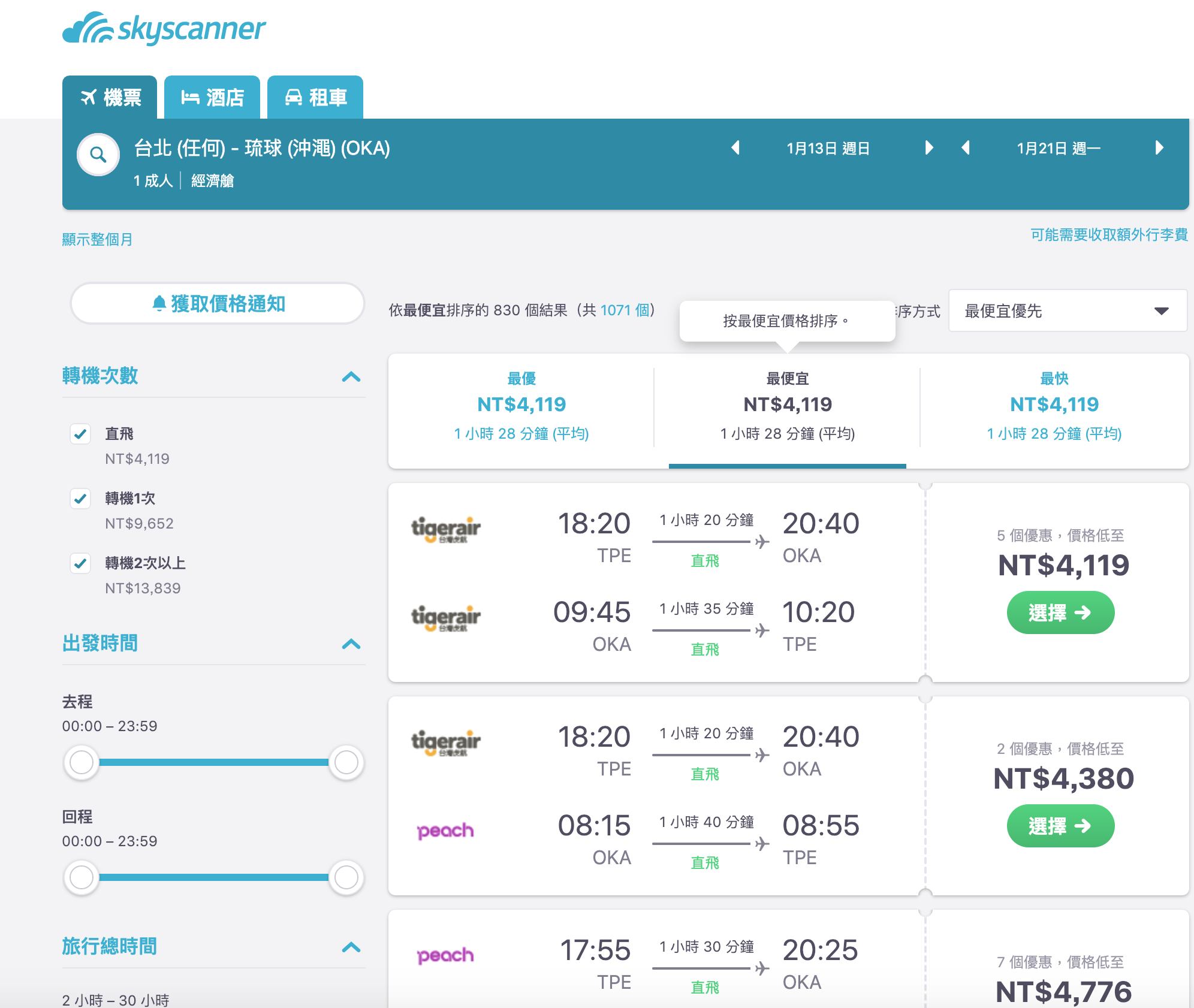Image resolution: width=1194 pixels, height=1008 pixels.
Task: Click 選擇 button for NT$4,119 flight
Action: click(1060, 612)
